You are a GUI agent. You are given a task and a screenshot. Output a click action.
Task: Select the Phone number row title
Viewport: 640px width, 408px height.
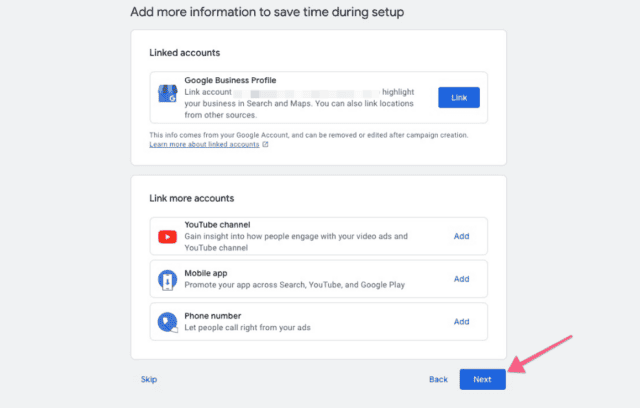213,316
